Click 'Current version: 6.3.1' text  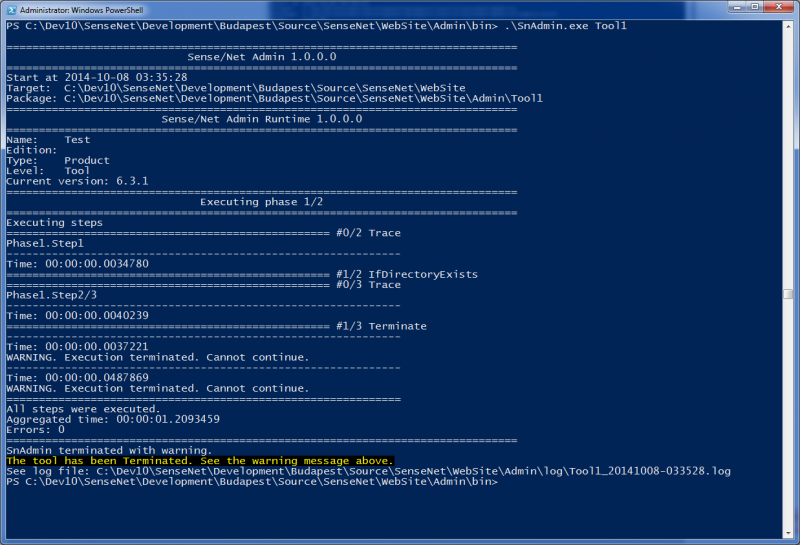(x=77, y=181)
